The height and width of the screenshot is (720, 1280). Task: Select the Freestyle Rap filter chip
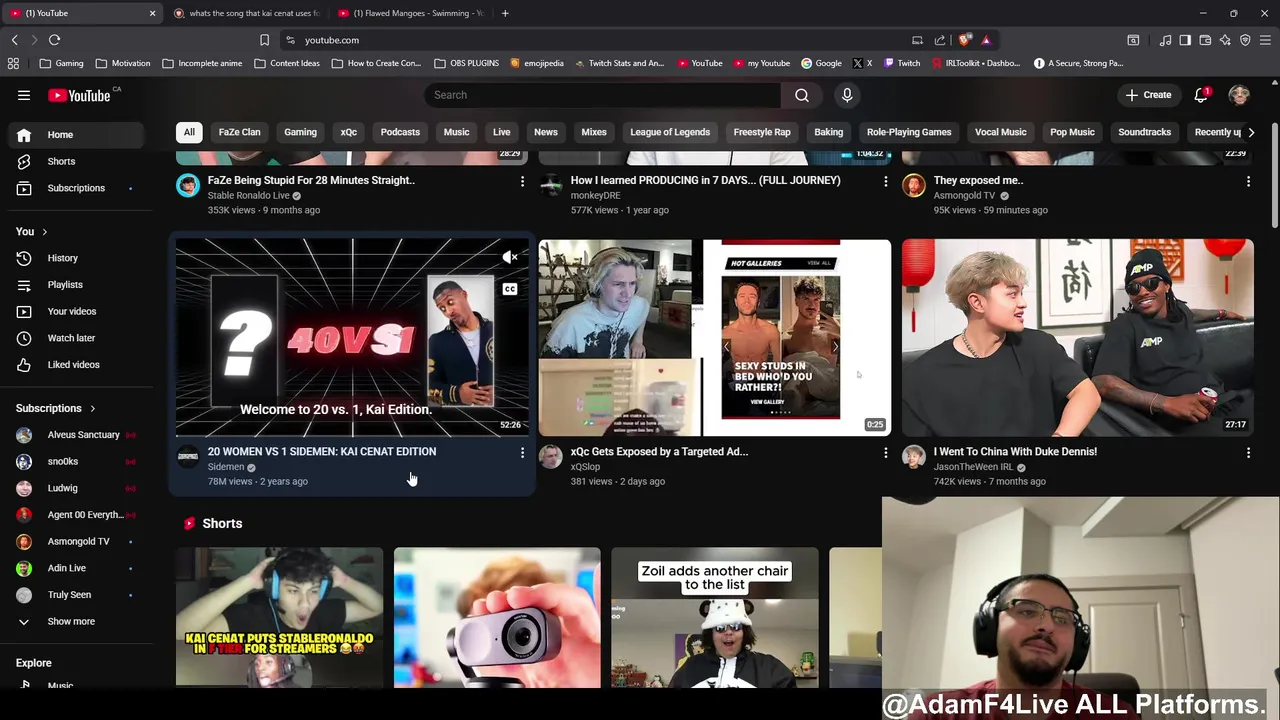coord(762,132)
